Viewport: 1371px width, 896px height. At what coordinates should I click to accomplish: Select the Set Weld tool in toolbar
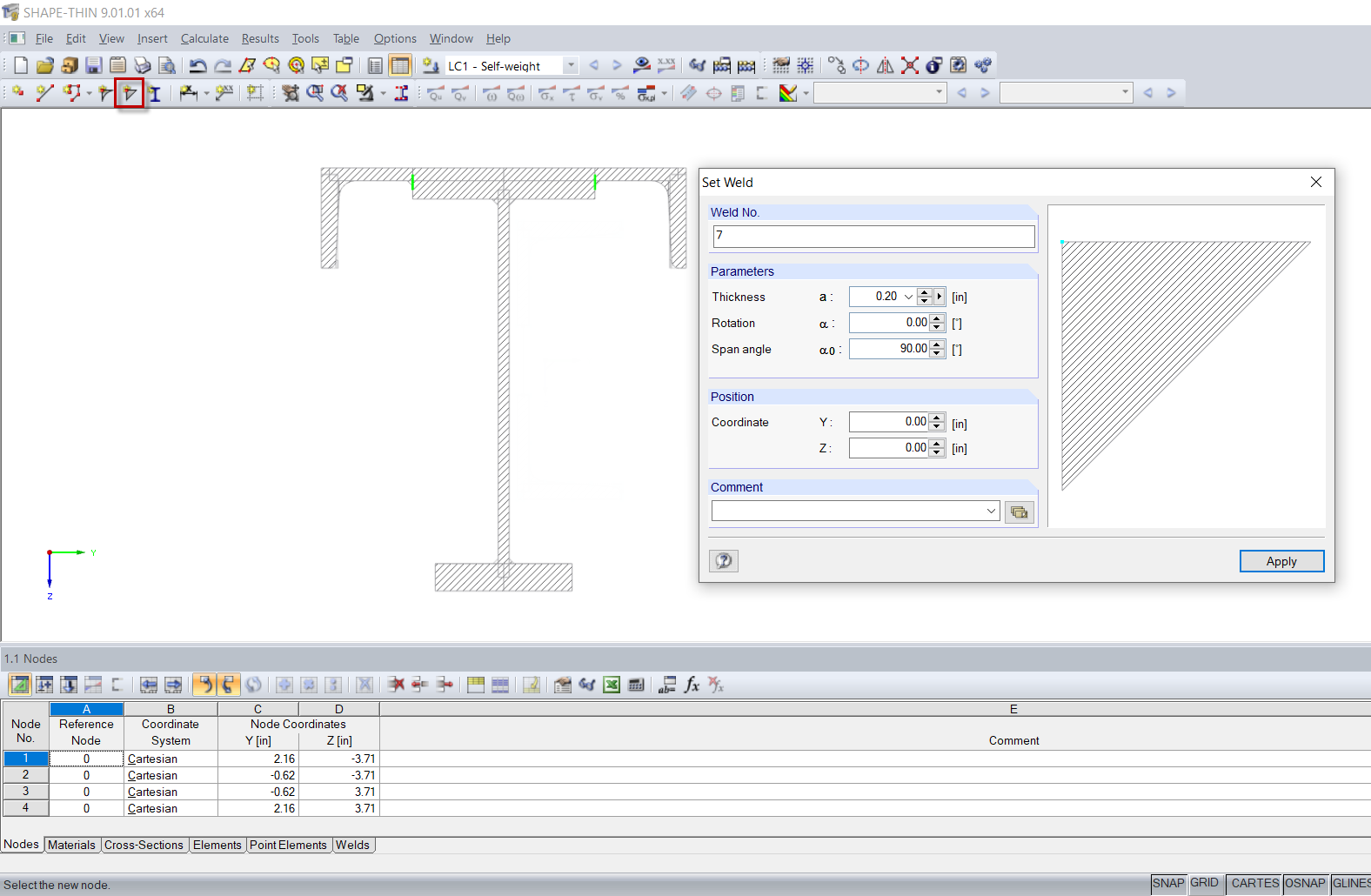pyautogui.click(x=130, y=93)
